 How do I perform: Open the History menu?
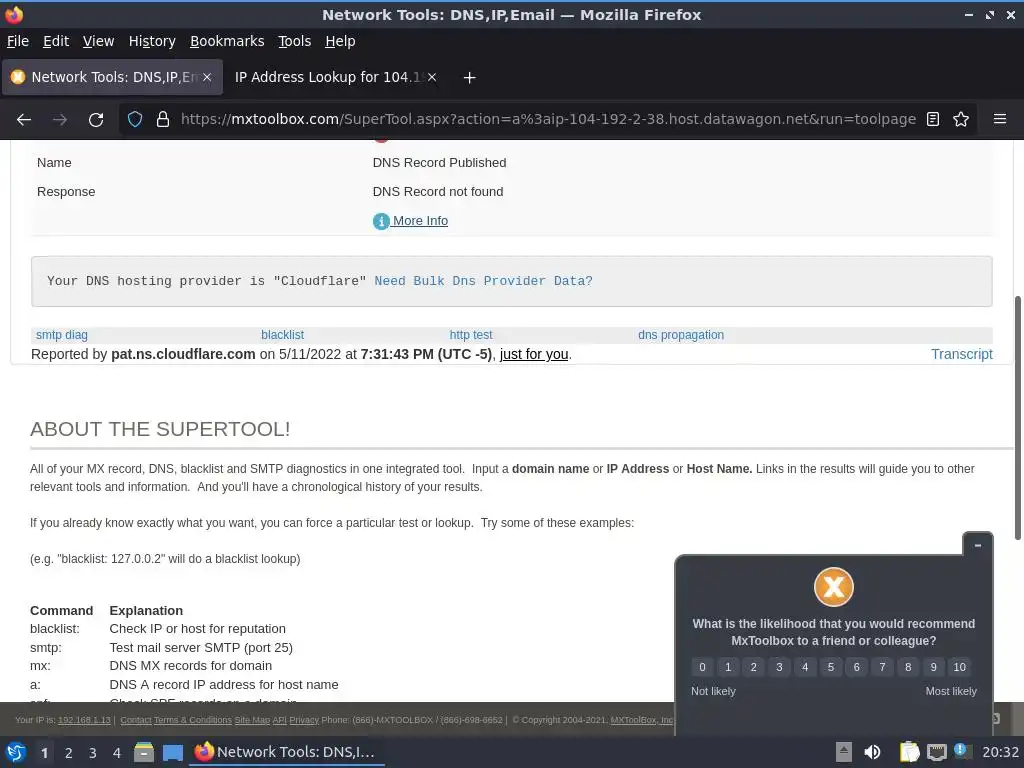(x=152, y=41)
